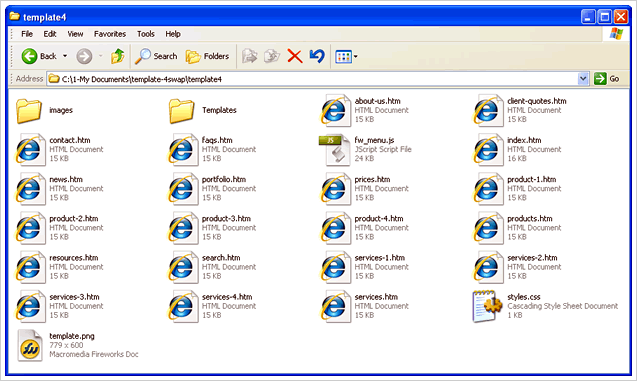Select the styles.css stylesheet icon
Viewport: 637px width, 381px height.
[x=487, y=306]
